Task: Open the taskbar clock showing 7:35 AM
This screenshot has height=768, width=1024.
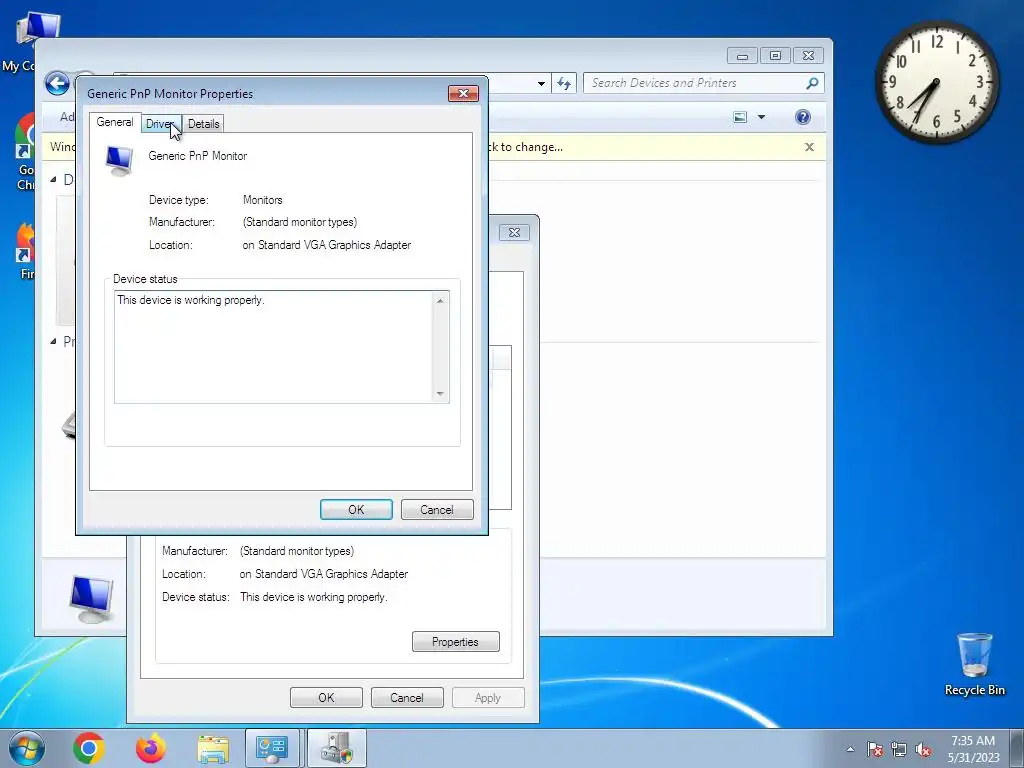Action: coord(973,749)
